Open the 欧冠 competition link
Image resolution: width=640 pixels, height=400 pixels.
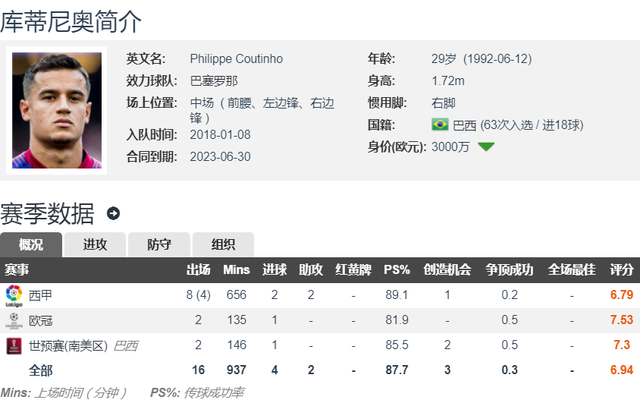[x=40, y=320]
